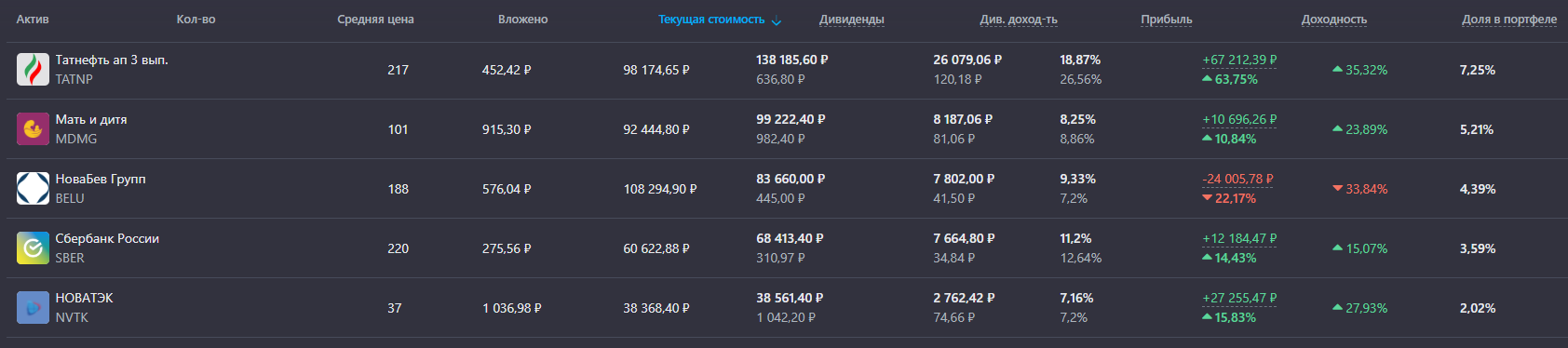Image resolution: width=1568 pixels, height=348 pixels.
Task: Click the Татнефть TATNP logo icon
Action: click(33, 70)
